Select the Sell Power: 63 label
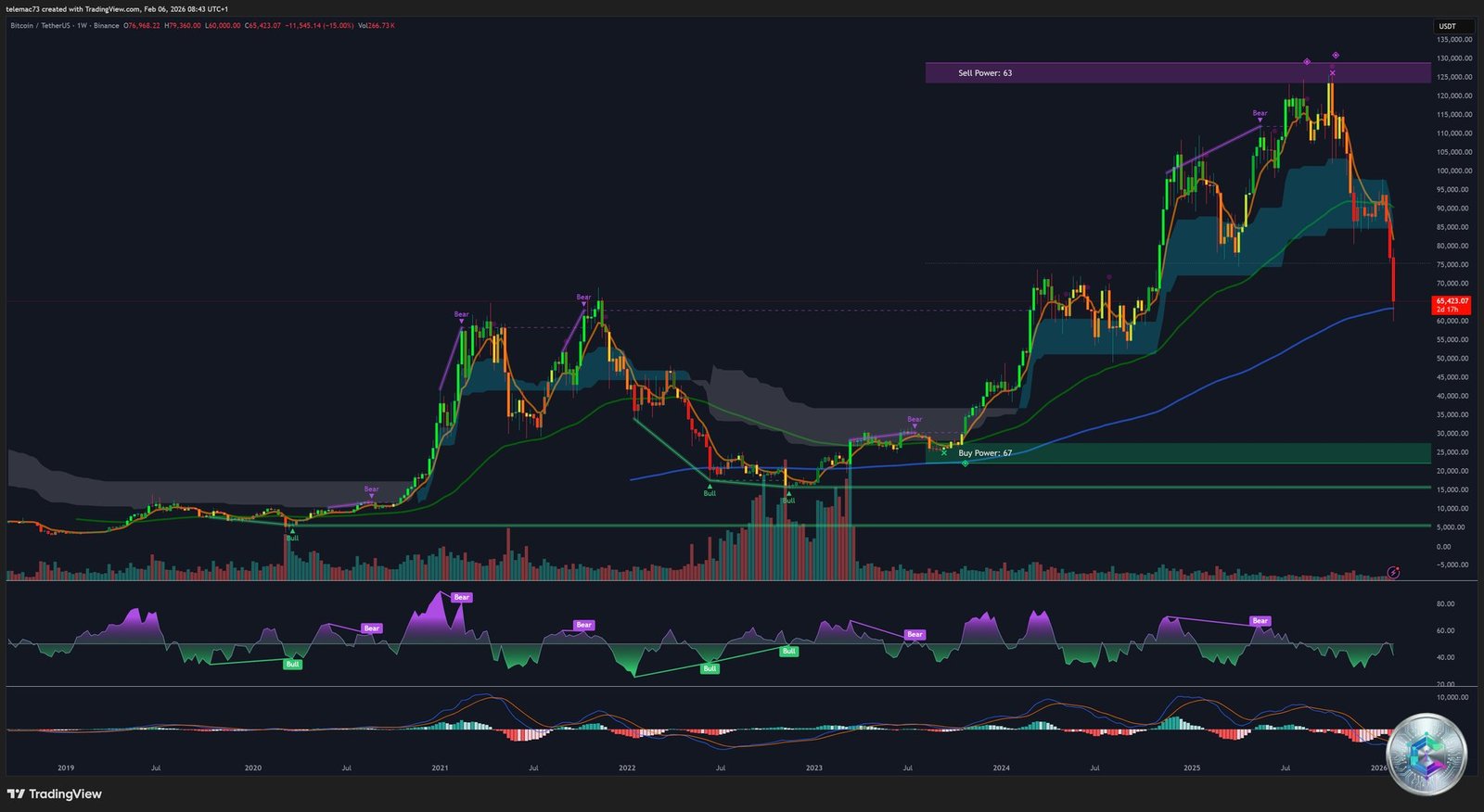The image size is (1484, 812). tap(985, 73)
